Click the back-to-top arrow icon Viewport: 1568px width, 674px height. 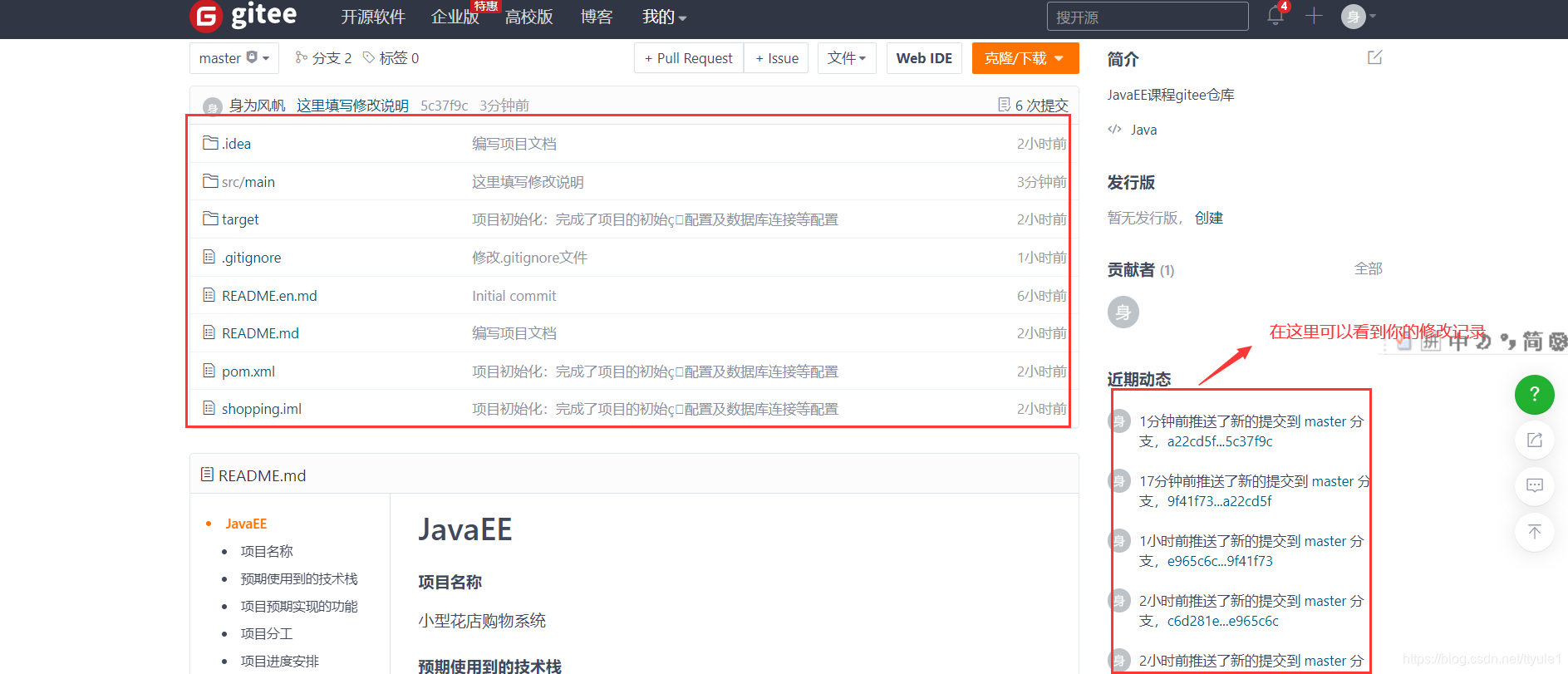tap(1535, 531)
